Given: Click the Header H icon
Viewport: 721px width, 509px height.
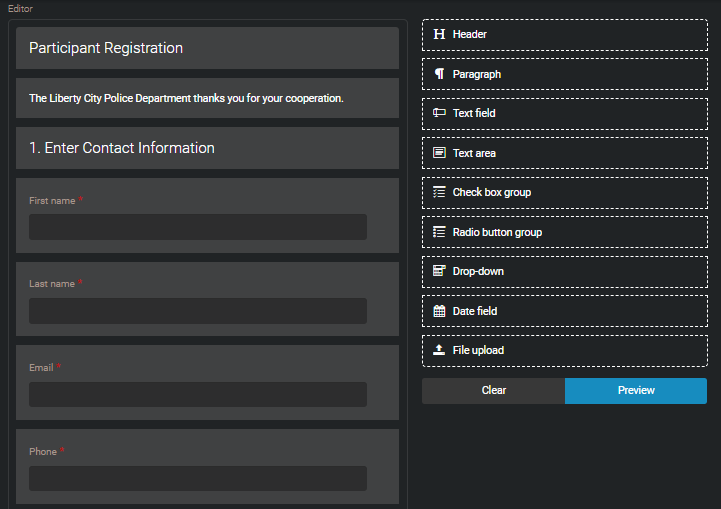Looking at the screenshot, I should tap(439, 34).
